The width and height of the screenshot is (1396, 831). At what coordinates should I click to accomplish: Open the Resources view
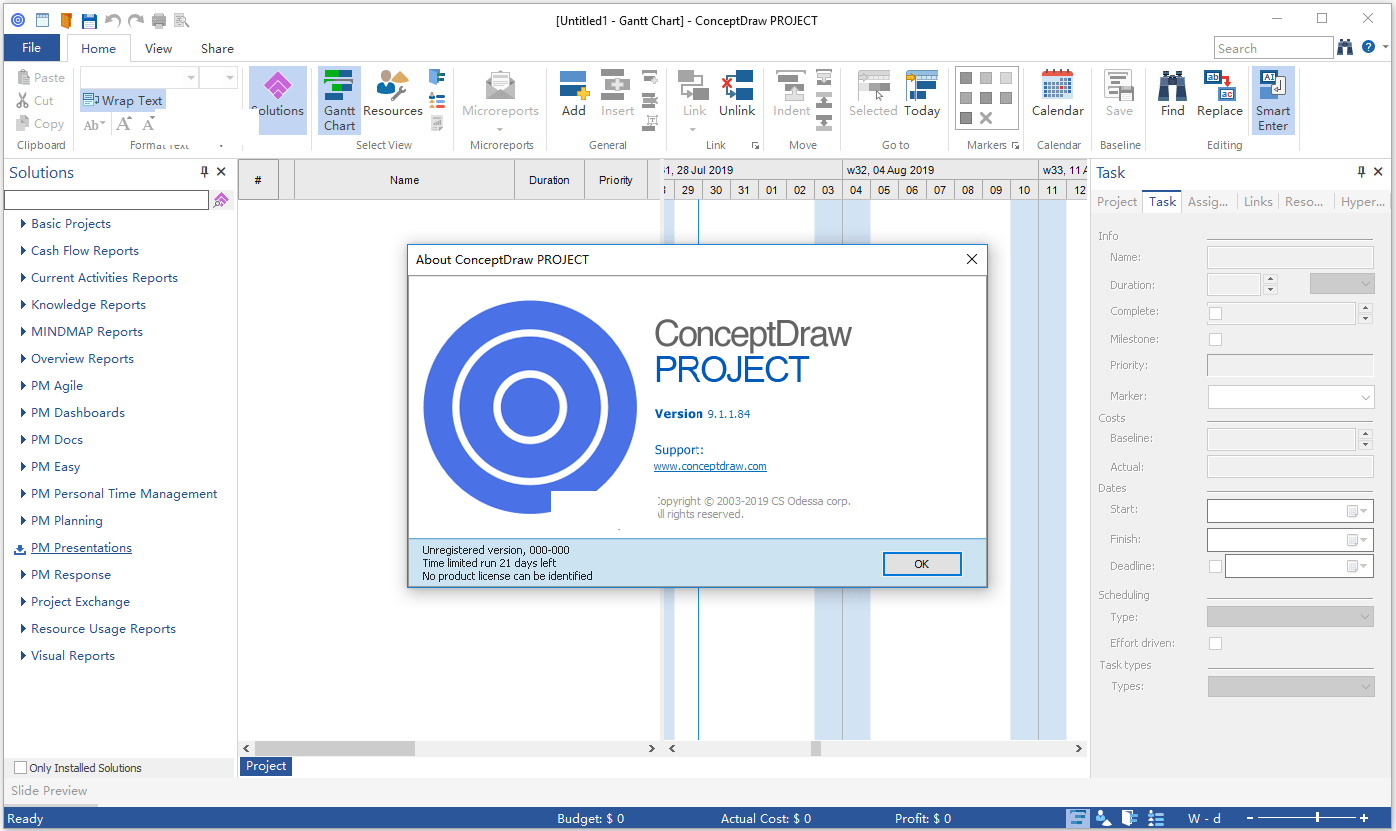coord(392,94)
